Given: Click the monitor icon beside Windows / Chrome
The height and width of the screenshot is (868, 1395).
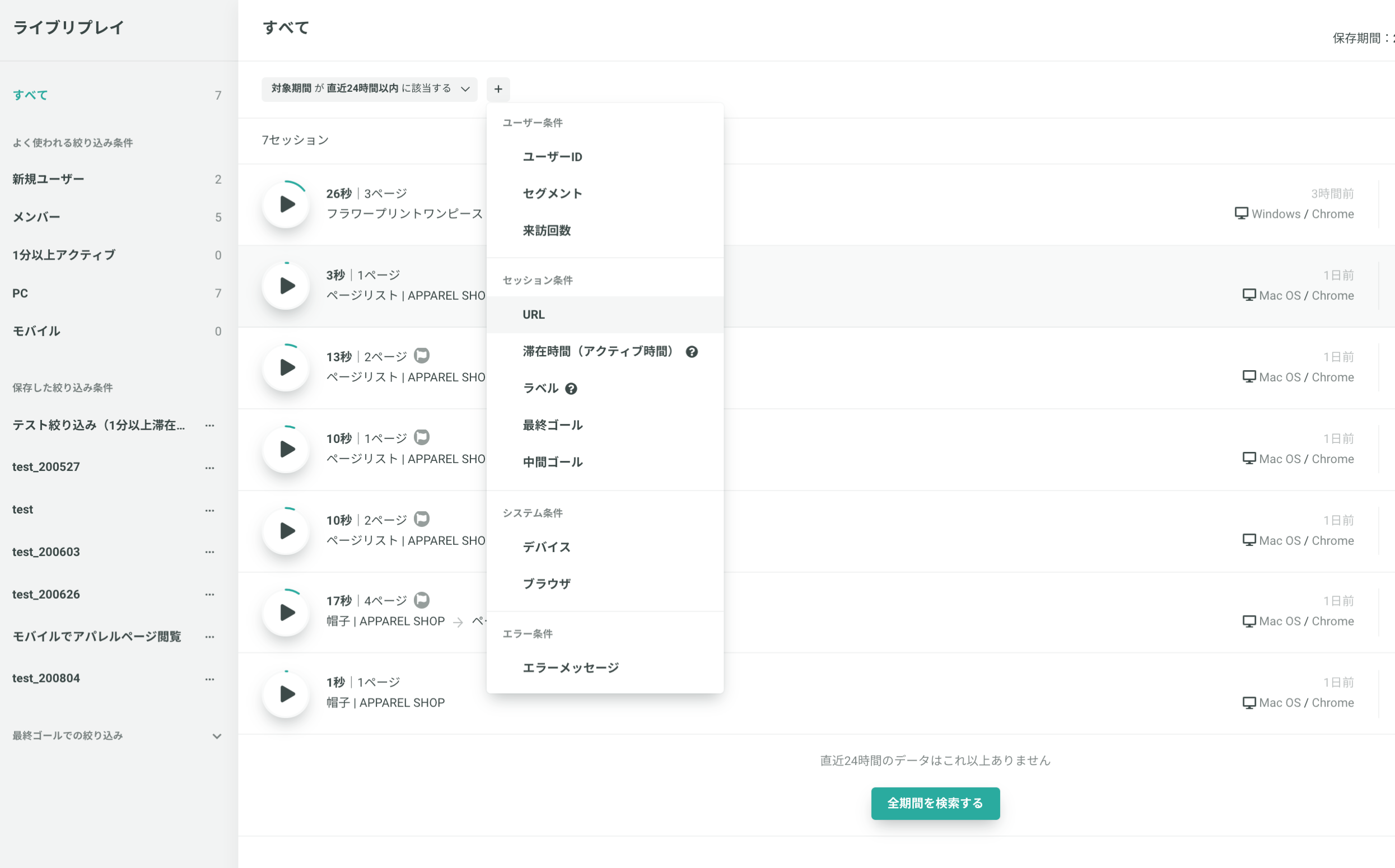Looking at the screenshot, I should (1241, 213).
